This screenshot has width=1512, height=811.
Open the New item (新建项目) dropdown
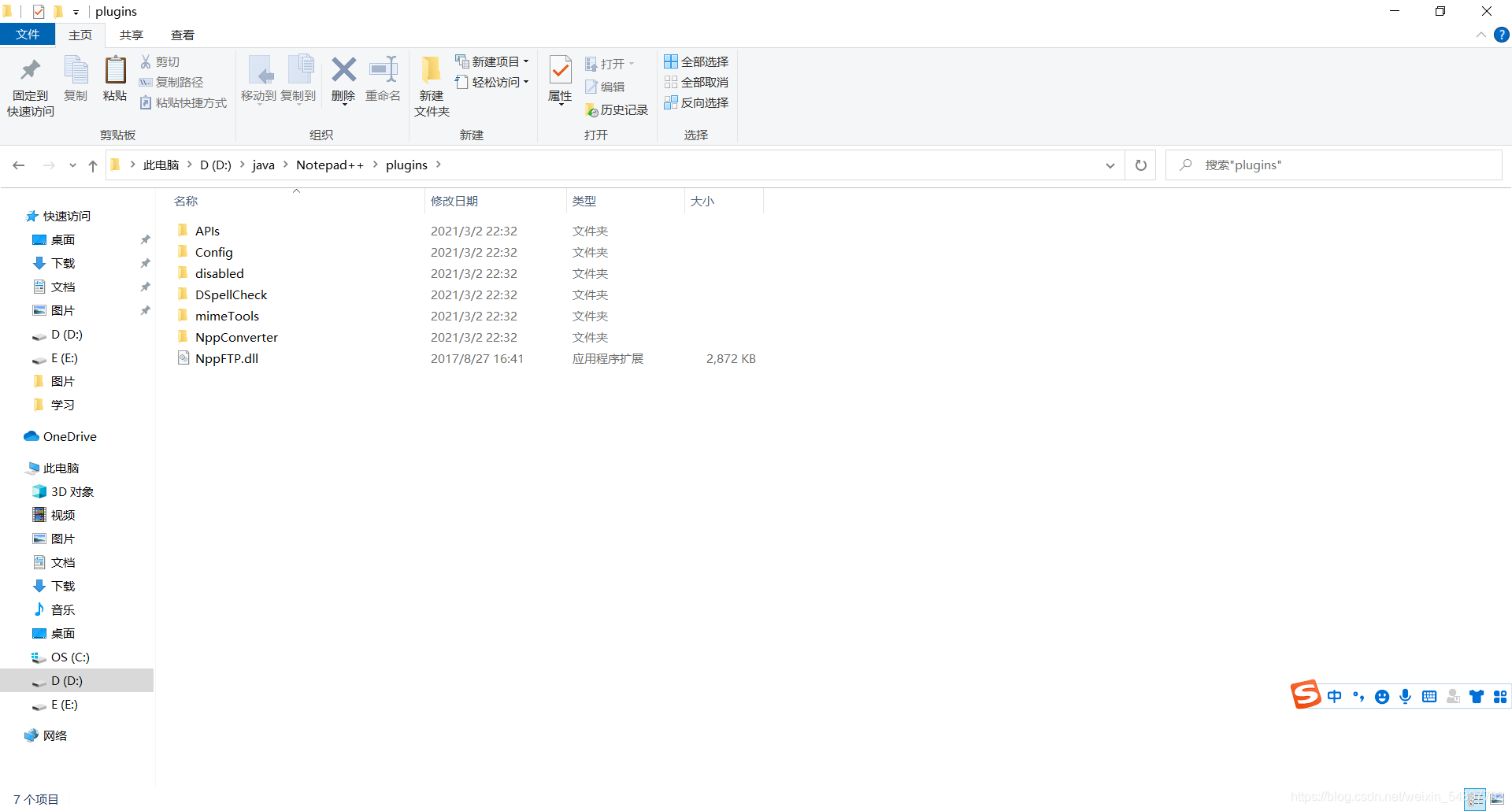(x=492, y=61)
